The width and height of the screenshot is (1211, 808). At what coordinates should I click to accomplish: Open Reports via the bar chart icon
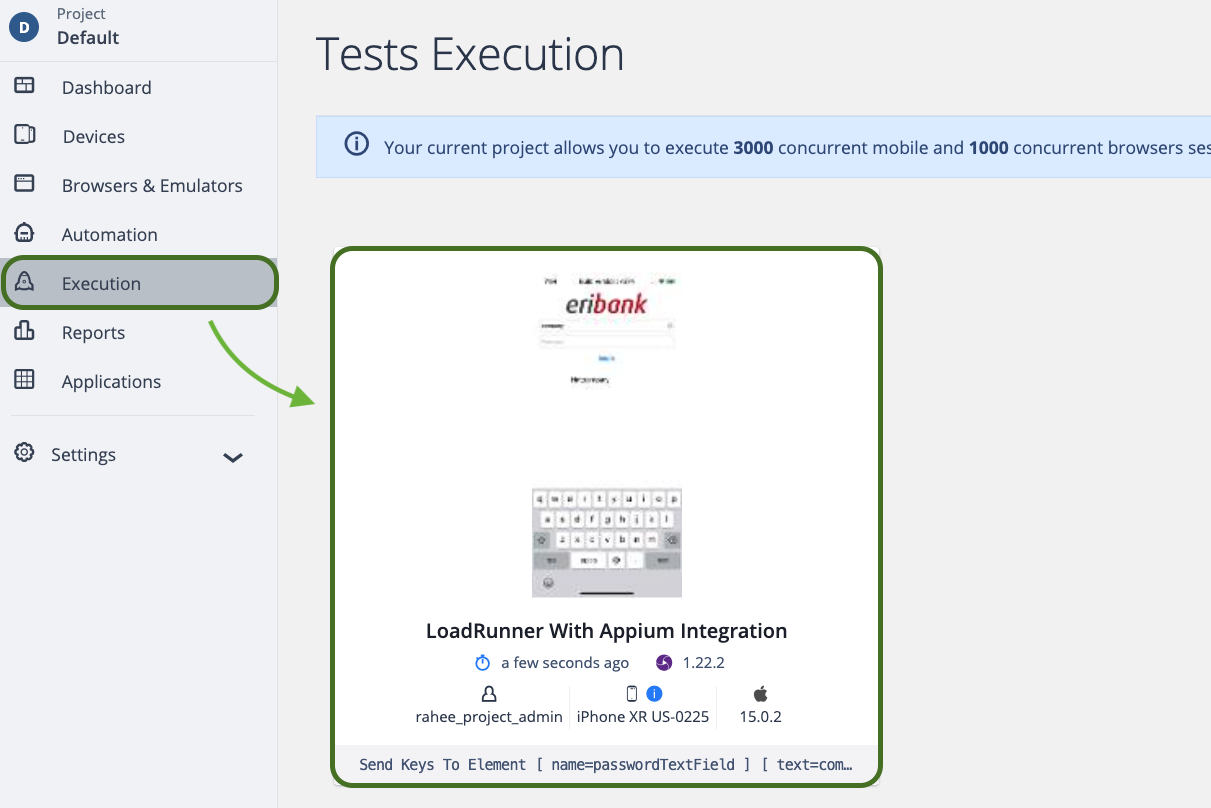click(x=25, y=332)
